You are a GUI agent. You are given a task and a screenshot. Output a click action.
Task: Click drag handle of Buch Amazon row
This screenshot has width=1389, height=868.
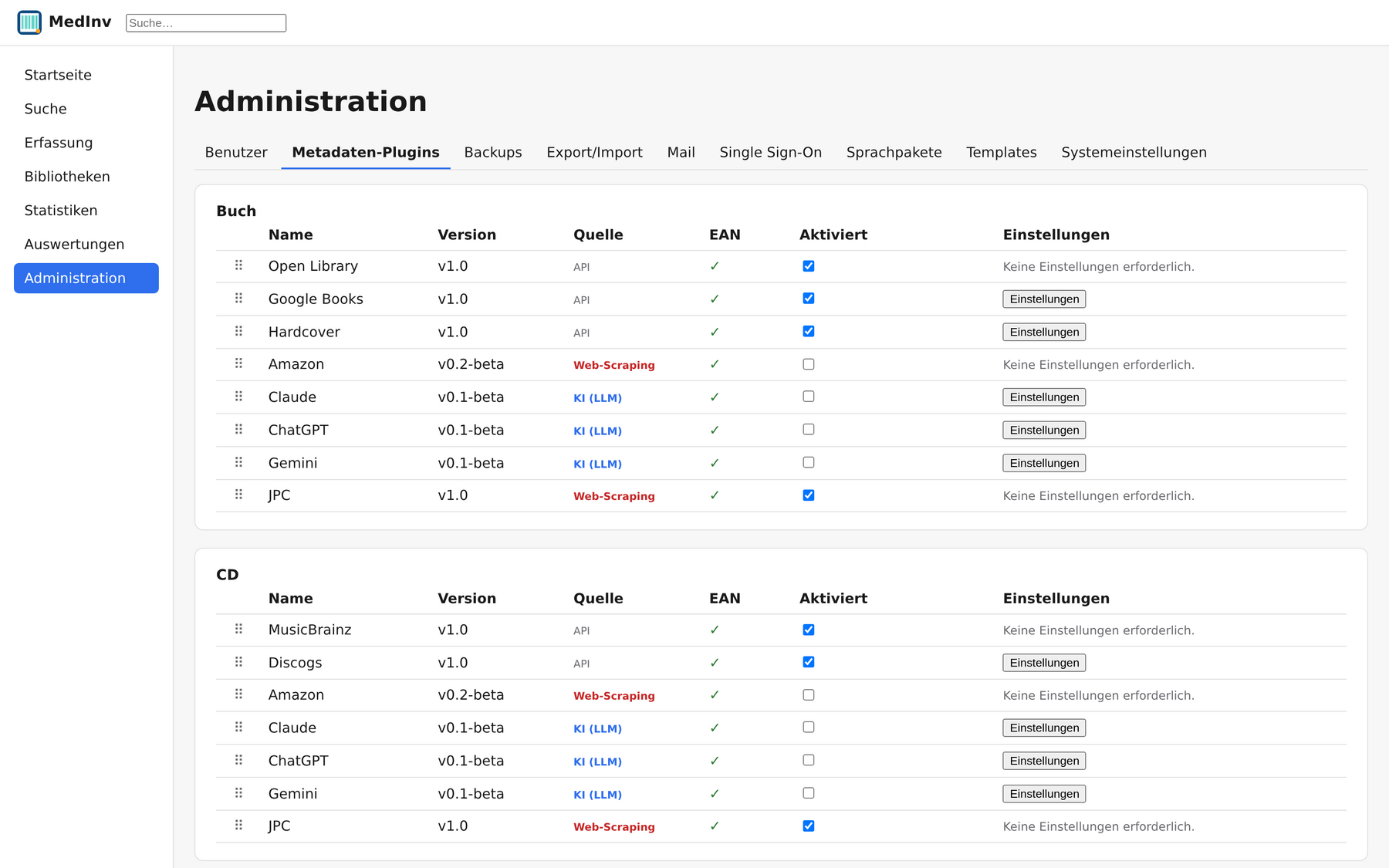pos(238,363)
